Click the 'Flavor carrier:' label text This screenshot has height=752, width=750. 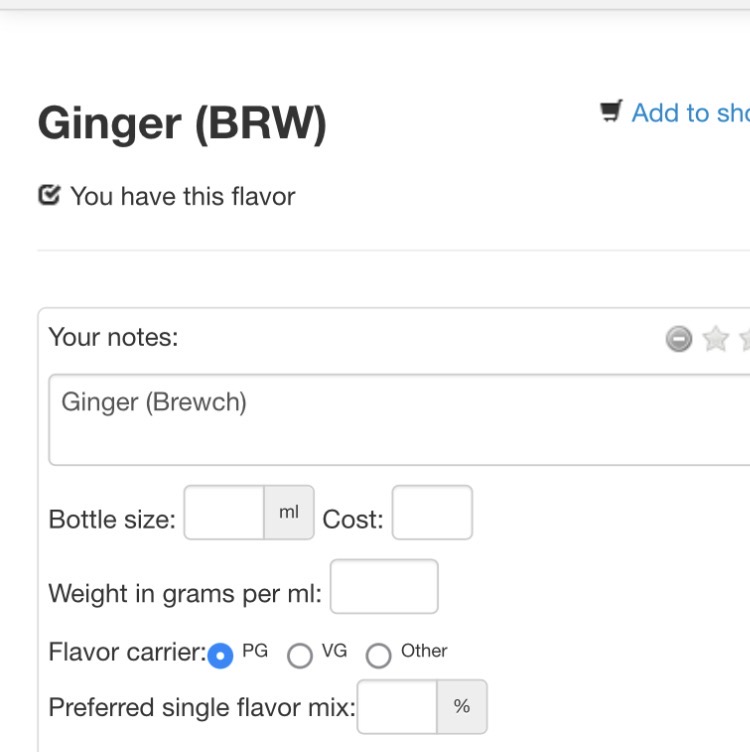coord(127,653)
